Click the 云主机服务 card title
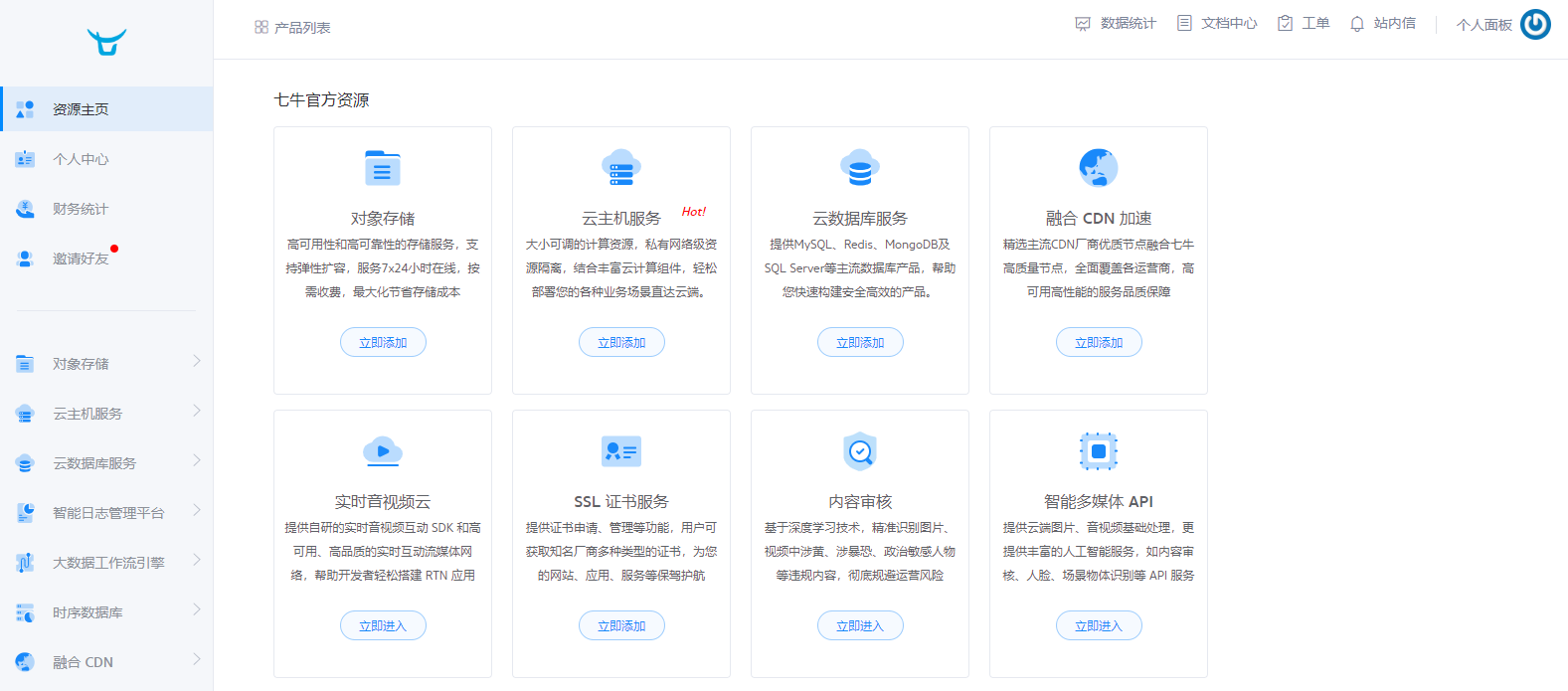Screen dimensions: 1568x691 point(621,219)
